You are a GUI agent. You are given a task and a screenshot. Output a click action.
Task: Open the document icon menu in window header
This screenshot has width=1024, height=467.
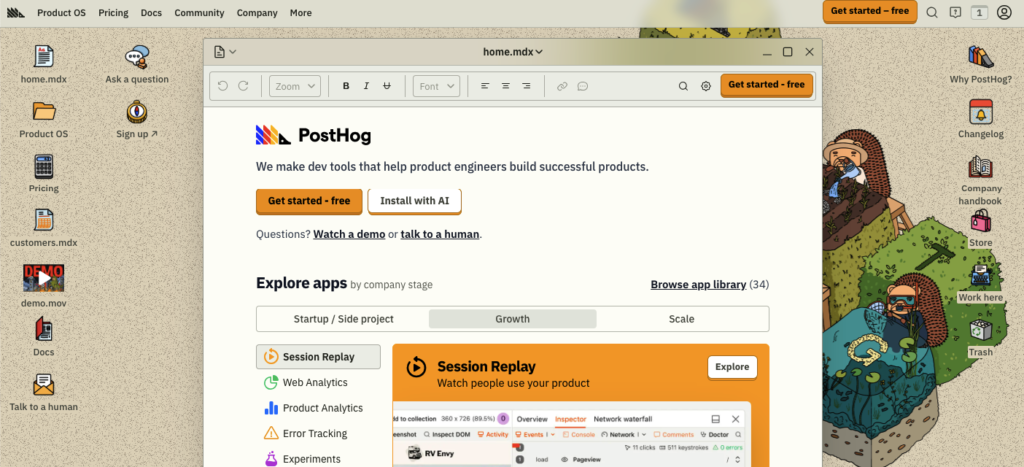[225, 52]
